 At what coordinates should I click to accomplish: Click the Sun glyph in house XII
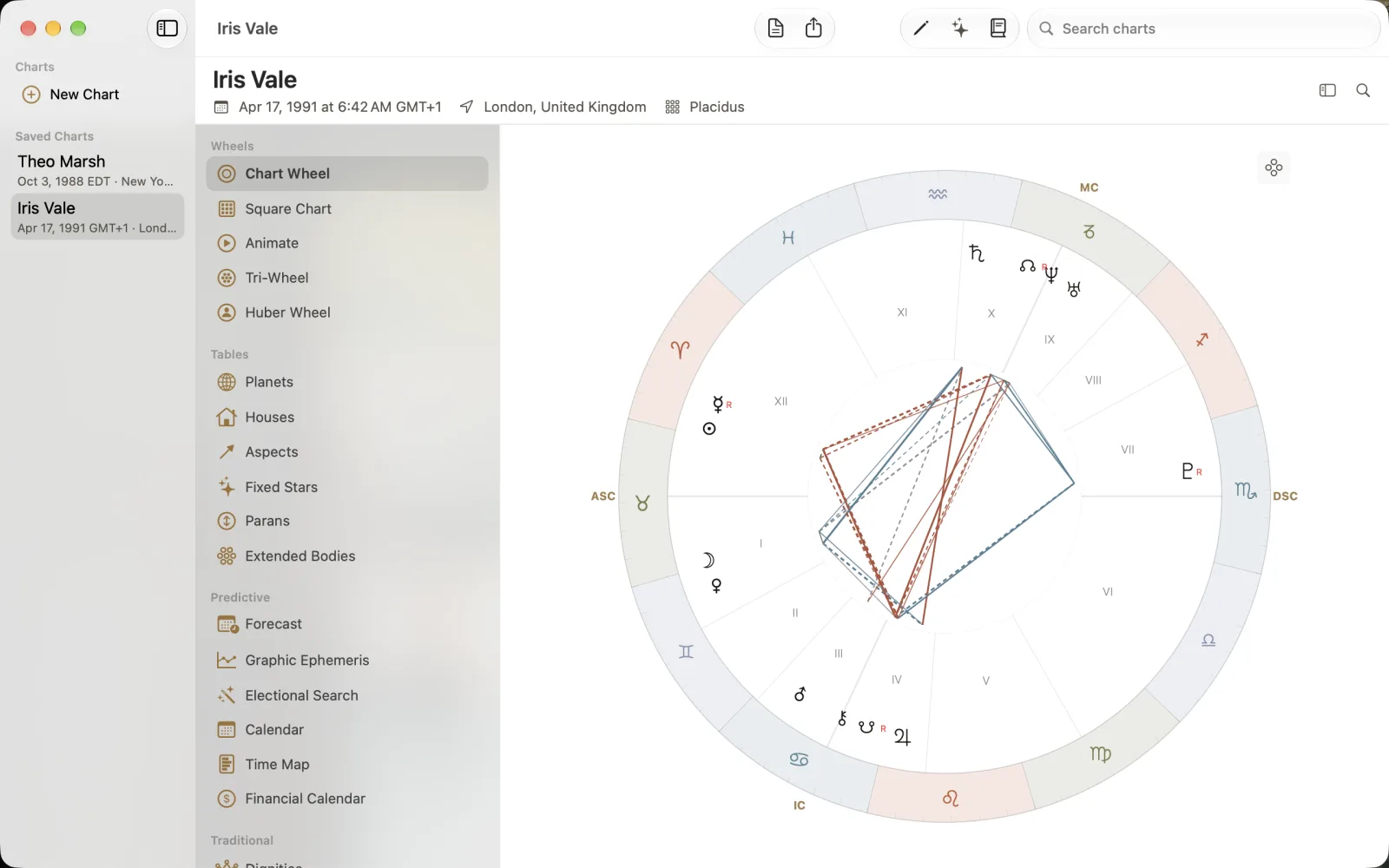click(x=709, y=429)
